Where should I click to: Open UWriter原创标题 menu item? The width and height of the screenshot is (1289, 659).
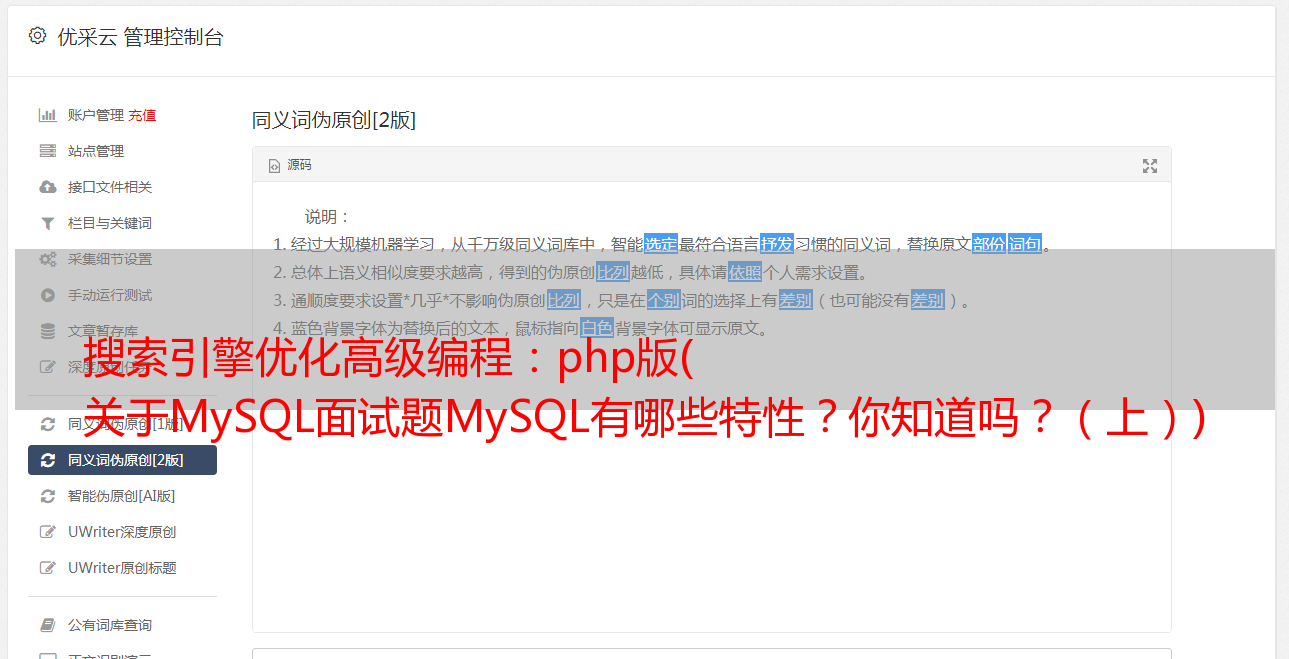pos(122,568)
